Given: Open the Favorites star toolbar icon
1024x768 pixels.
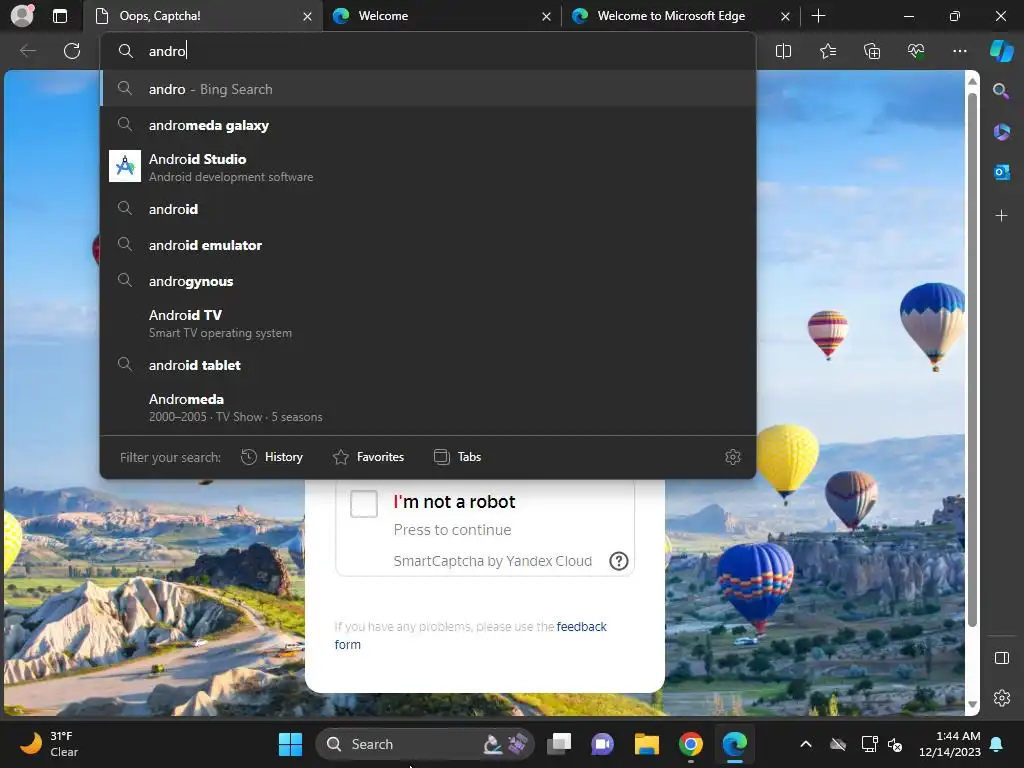Looking at the screenshot, I should [827, 51].
